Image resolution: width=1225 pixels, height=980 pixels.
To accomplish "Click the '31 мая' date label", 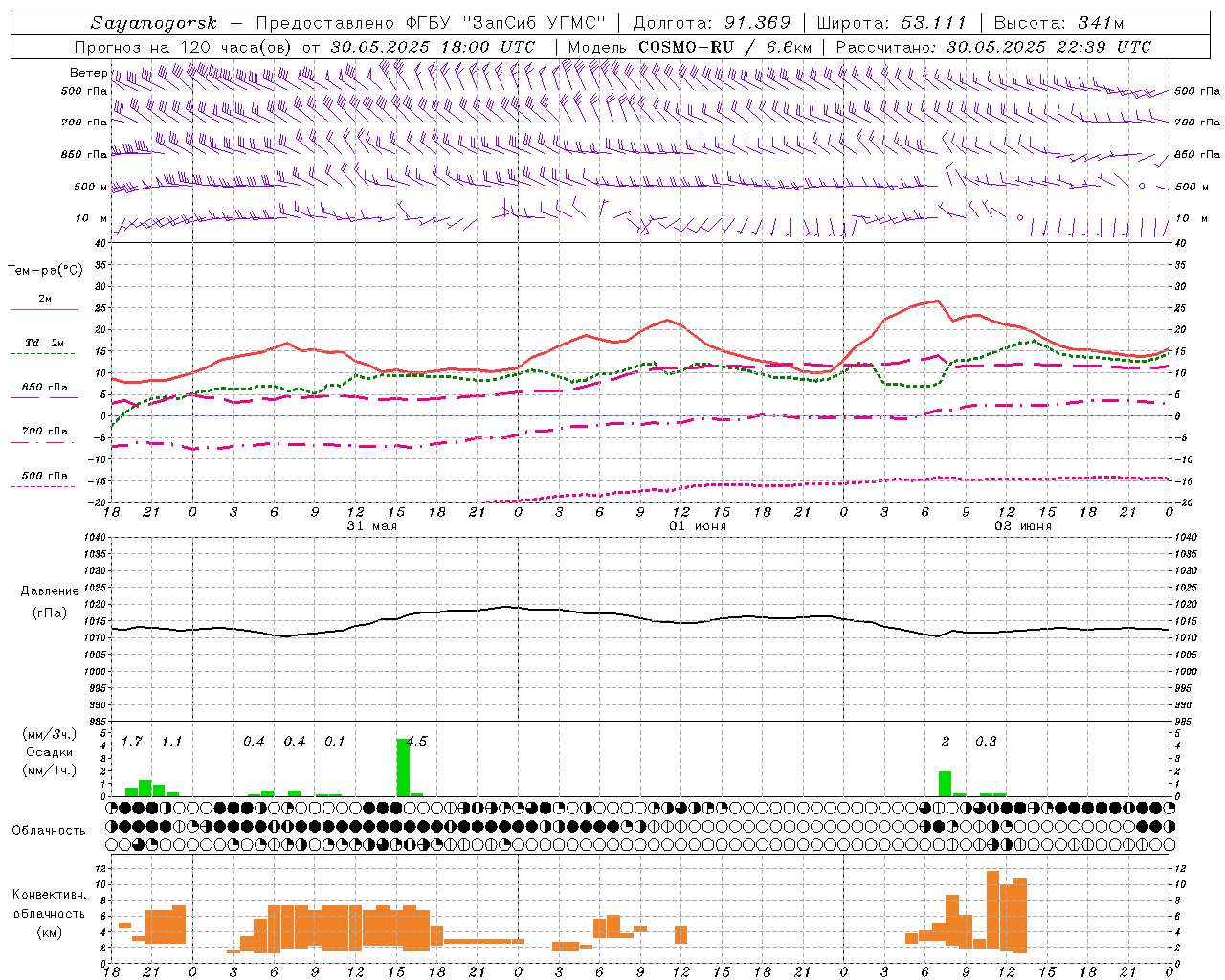I will (371, 526).
